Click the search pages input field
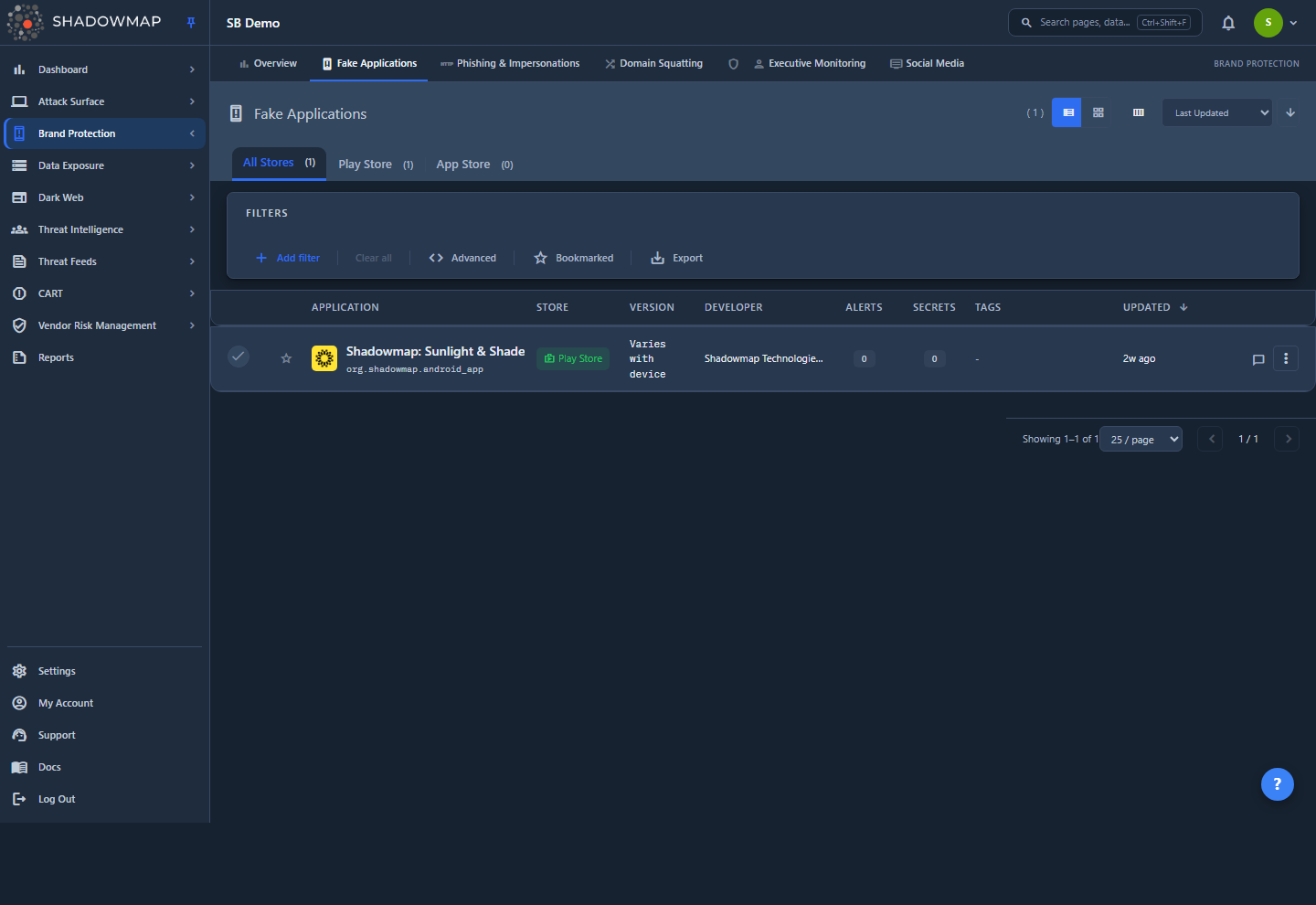The image size is (1316, 905). pos(1105,23)
